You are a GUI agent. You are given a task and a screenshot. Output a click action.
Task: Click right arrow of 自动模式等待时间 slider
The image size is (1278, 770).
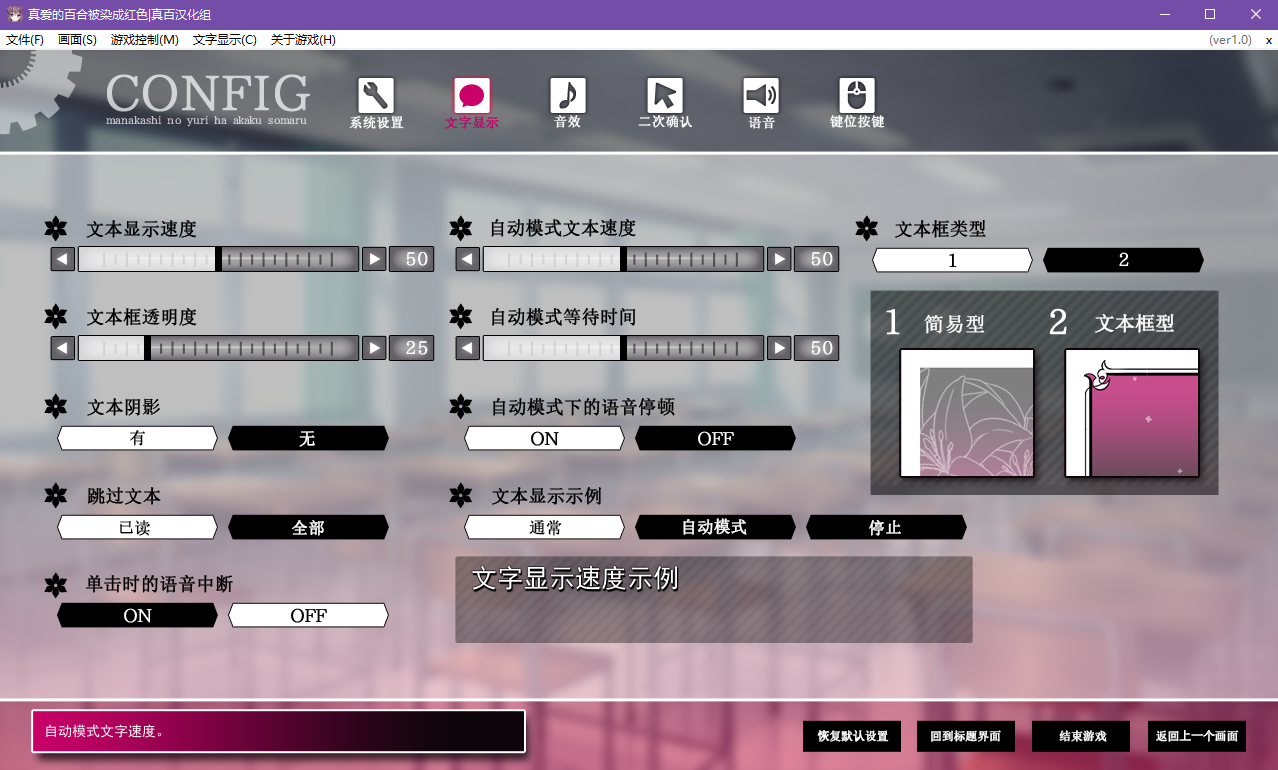point(779,348)
